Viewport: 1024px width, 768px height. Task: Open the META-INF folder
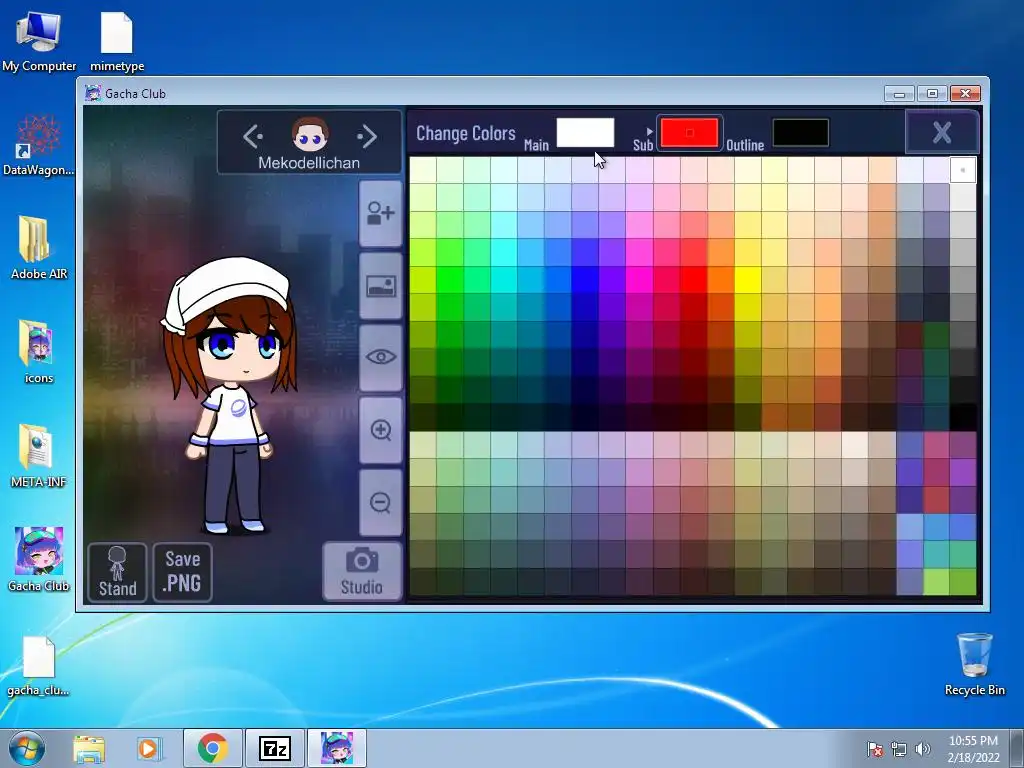[39, 456]
